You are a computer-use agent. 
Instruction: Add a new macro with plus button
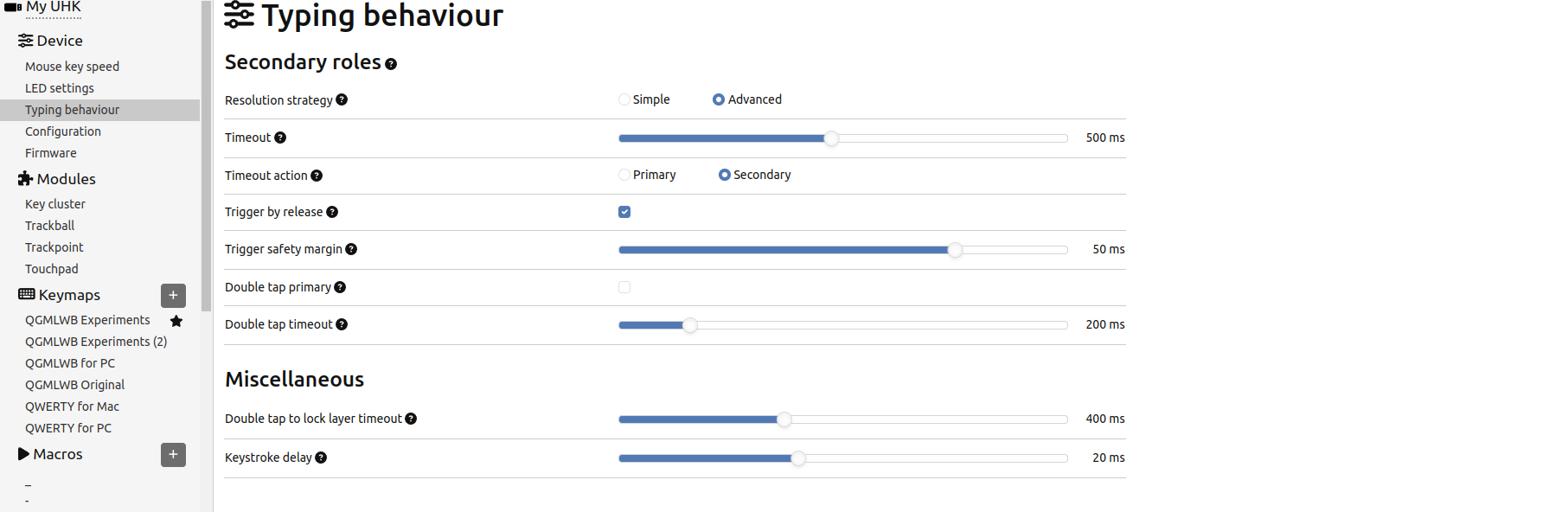pos(173,454)
